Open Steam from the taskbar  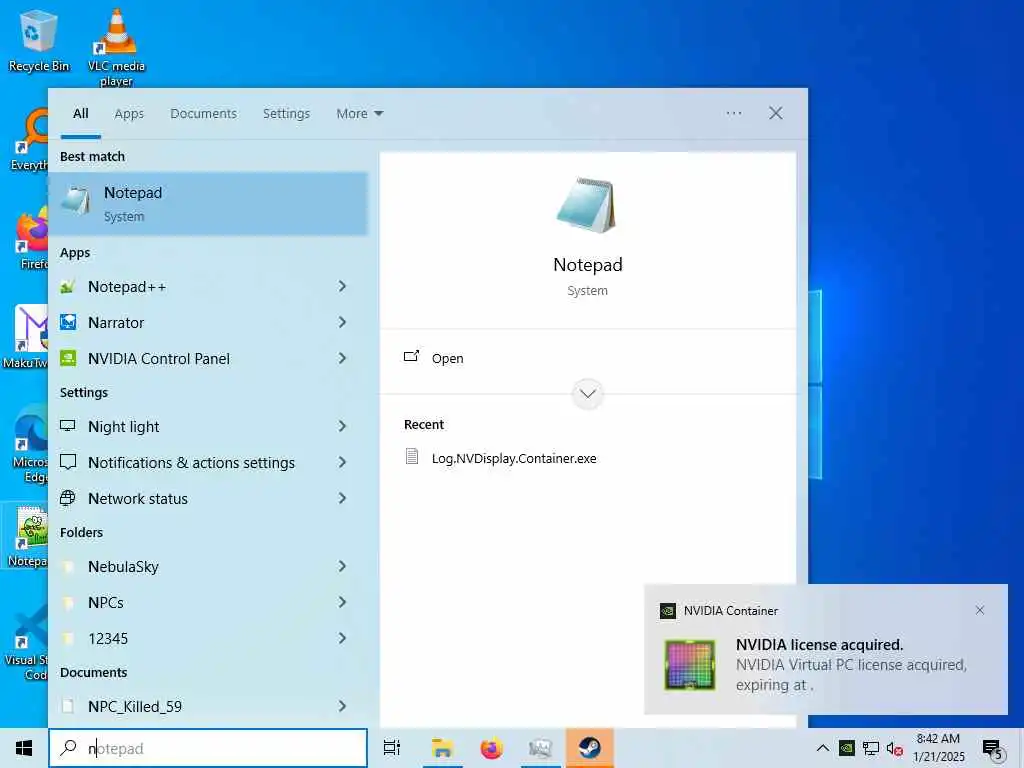tap(589, 748)
